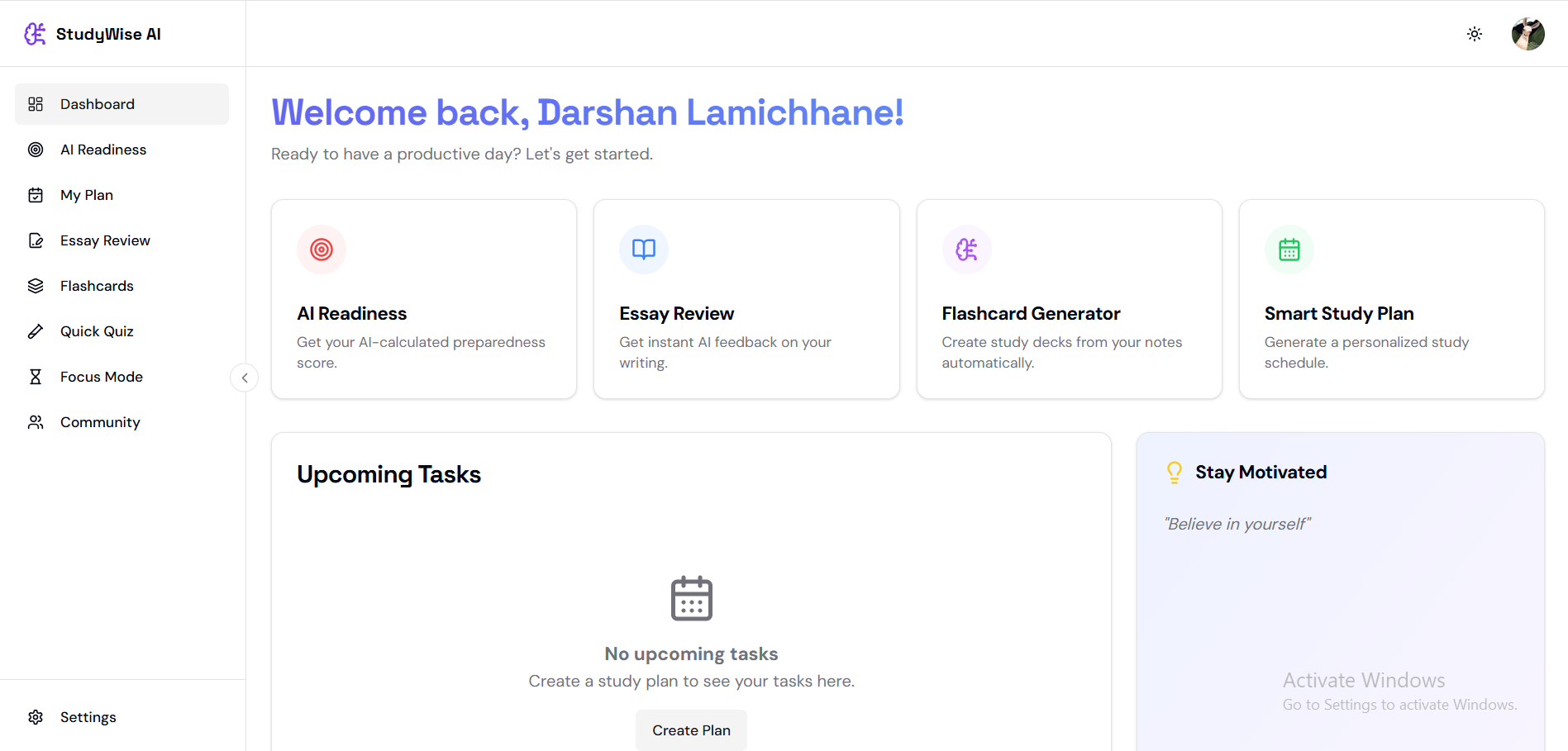Open Settings at sidebar bottom
The height and width of the screenshot is (751, 1568).
pyautogui.click(x=122, y=717)
